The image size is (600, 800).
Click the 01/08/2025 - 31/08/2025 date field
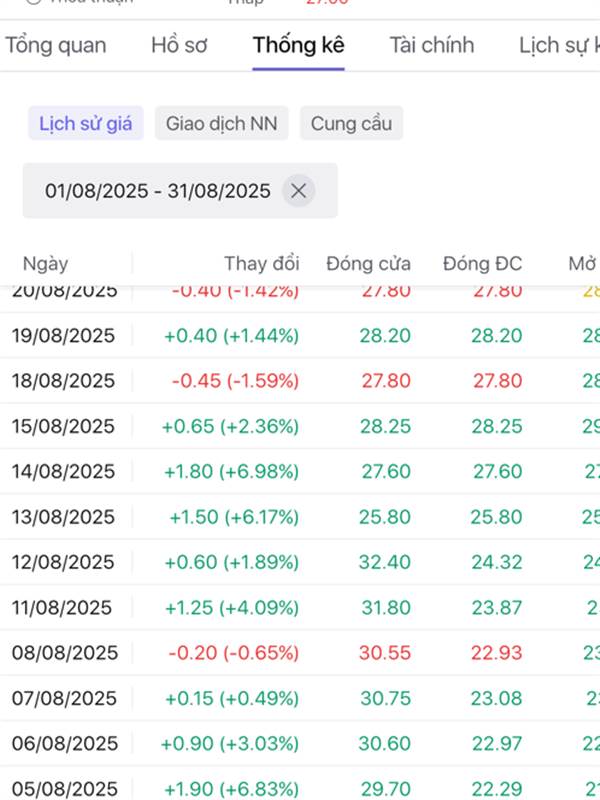pyautogui.click(x=158, y=190)
